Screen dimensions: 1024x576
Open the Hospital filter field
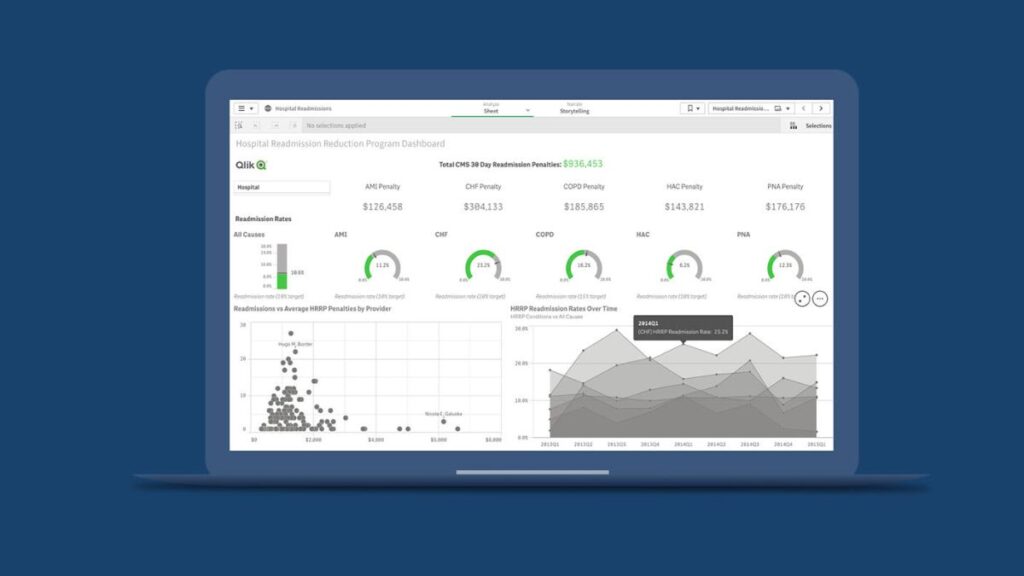pos(281,187)
